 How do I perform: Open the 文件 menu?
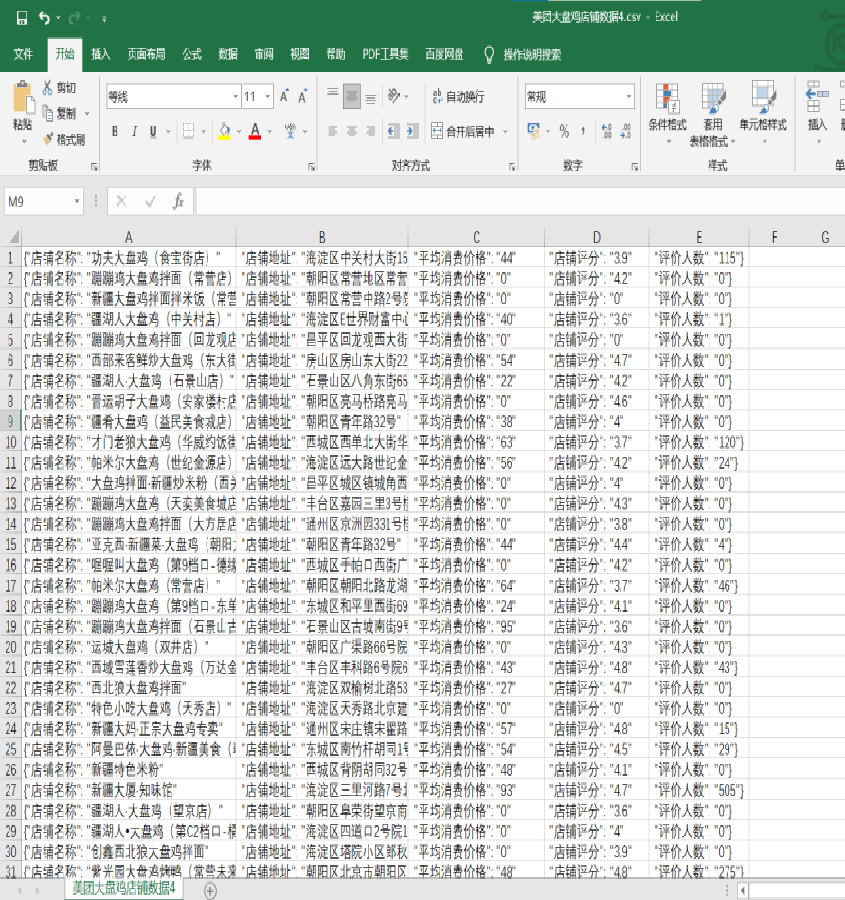pyautogui.click(x=23, y=54)
